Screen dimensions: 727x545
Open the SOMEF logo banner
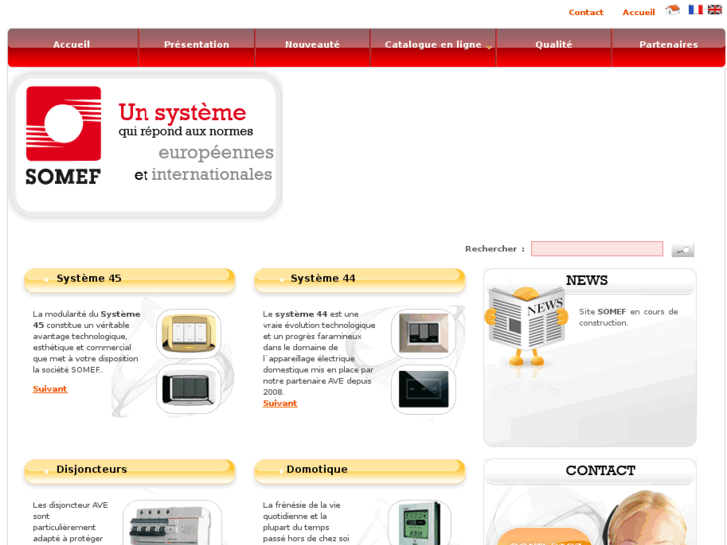click(x=146, y=144)
